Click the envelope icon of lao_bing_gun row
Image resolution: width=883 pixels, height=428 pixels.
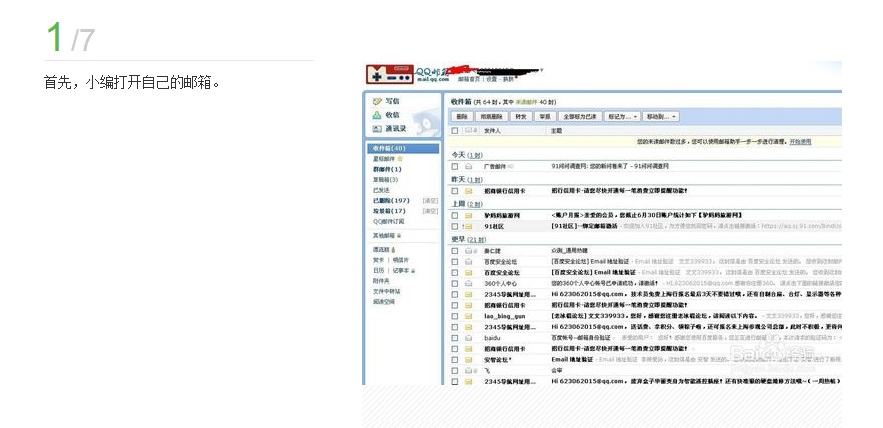[x=469, y=316]
